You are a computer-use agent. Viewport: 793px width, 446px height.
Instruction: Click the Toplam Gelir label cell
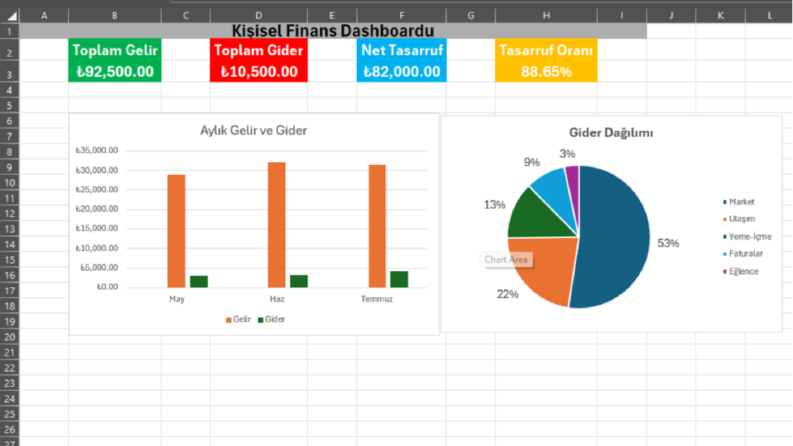point(115,50)
